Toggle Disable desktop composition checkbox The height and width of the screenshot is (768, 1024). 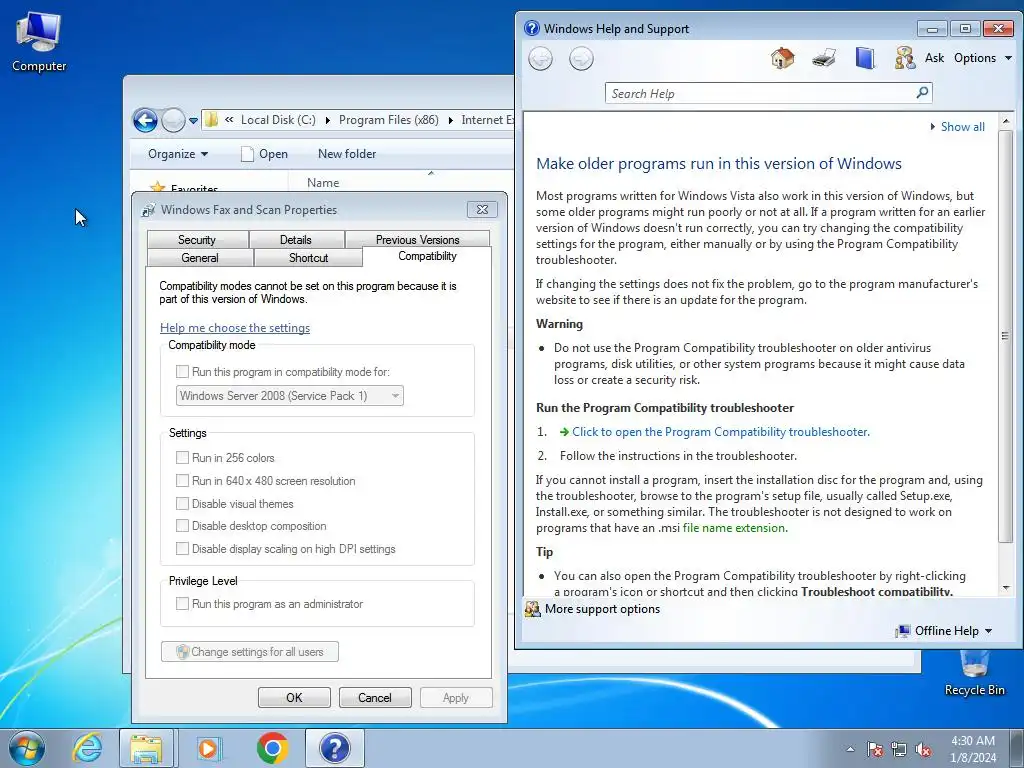coord(182,526)
